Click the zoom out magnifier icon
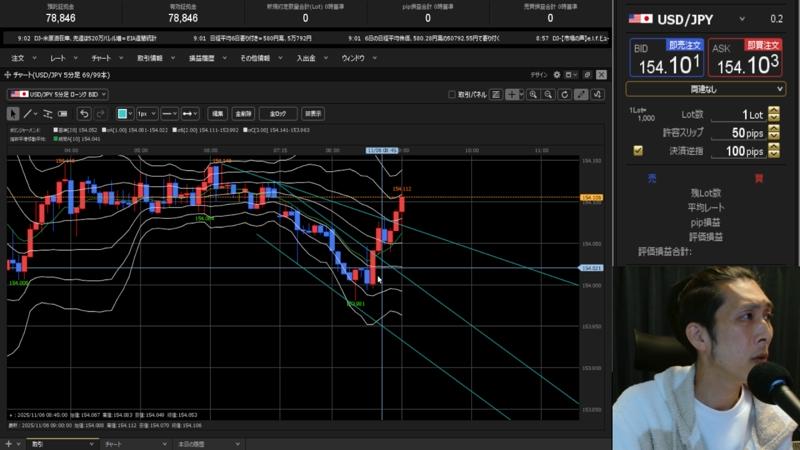The width and height of the screenshot is (800, 450). click(550, 94)
